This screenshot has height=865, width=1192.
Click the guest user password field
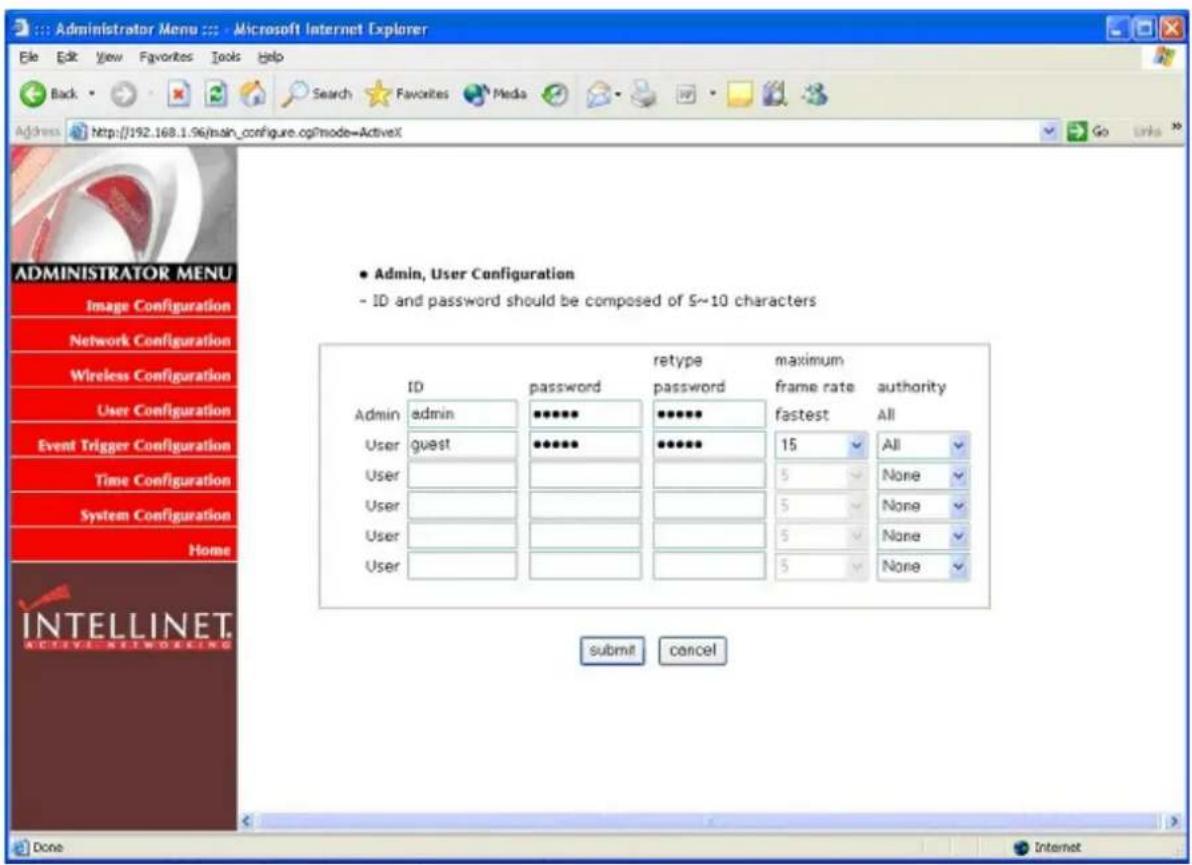click(x=585, y=445)
